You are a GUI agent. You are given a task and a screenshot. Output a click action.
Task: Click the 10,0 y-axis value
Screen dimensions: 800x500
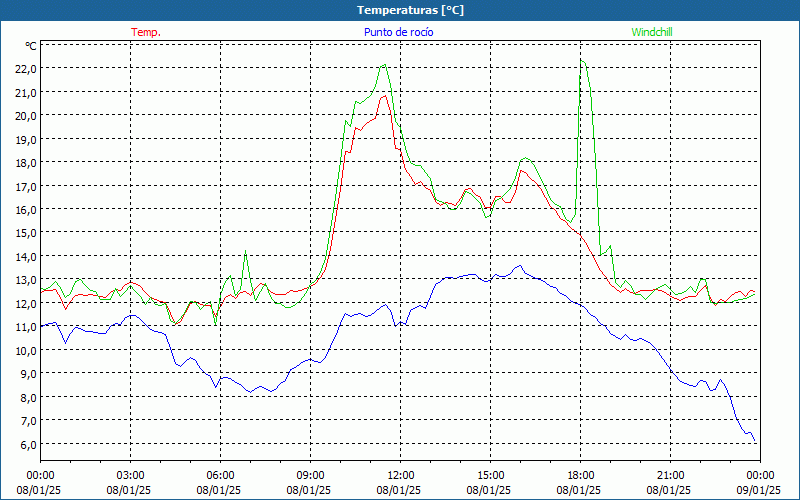coord(26,350)
